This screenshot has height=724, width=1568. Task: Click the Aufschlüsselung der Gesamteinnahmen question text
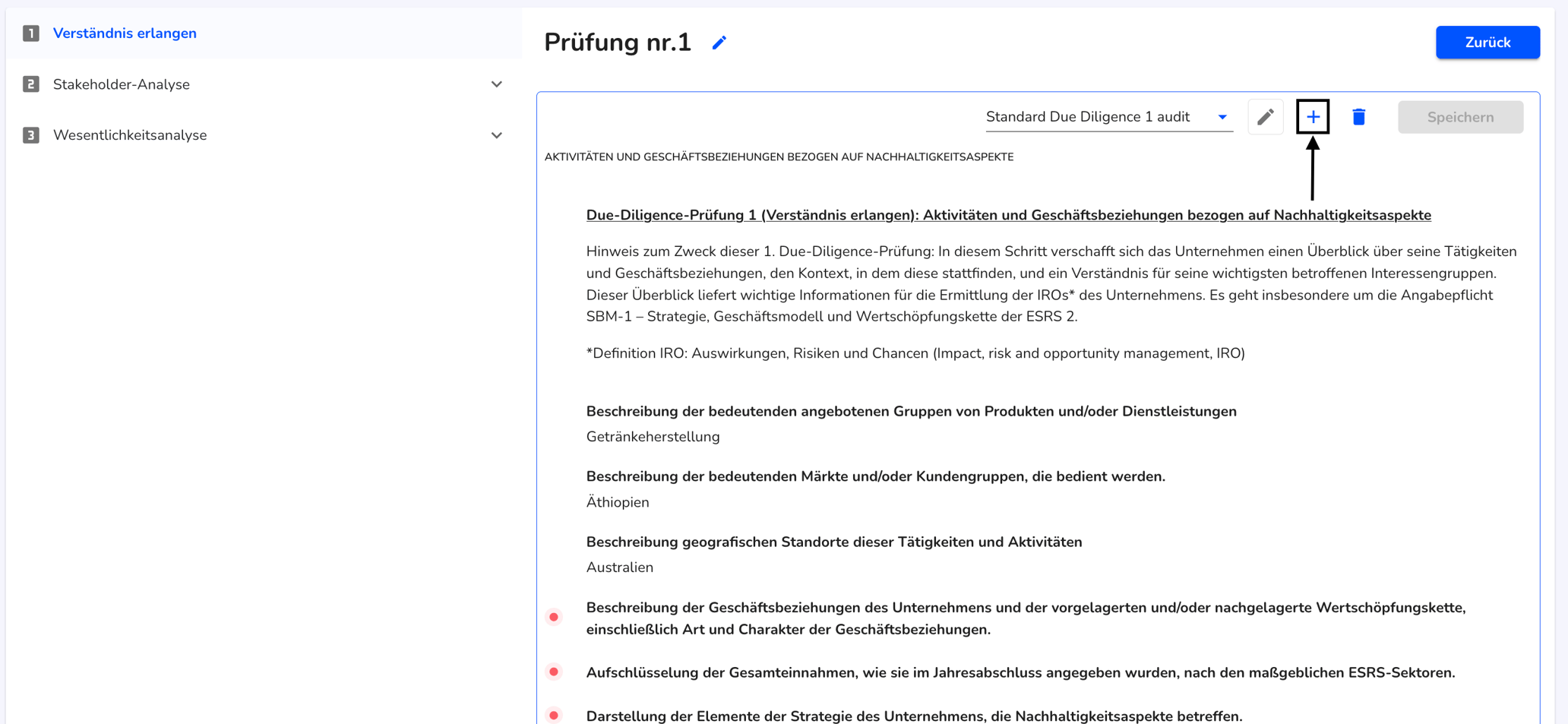coord(1020,672)
